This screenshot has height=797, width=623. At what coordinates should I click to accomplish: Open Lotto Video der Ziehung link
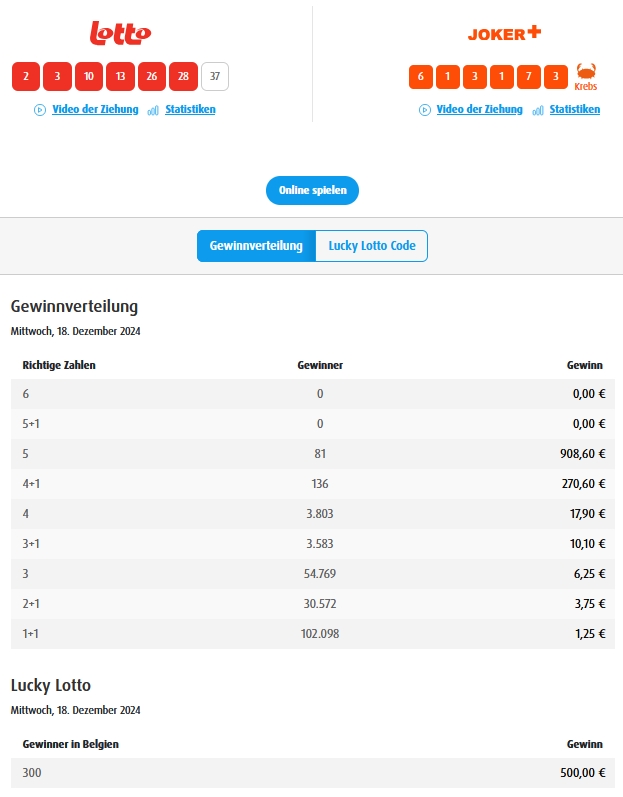click(95, 109)
